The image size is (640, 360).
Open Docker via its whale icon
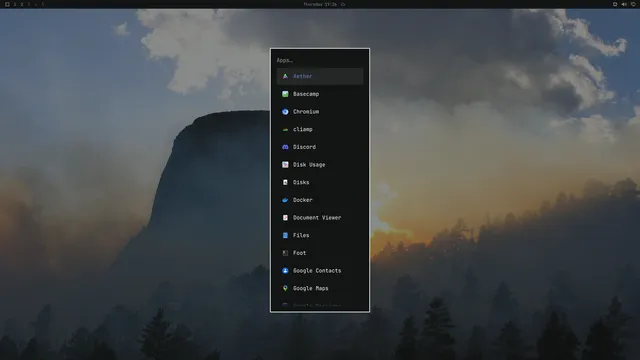pos(285,200)
